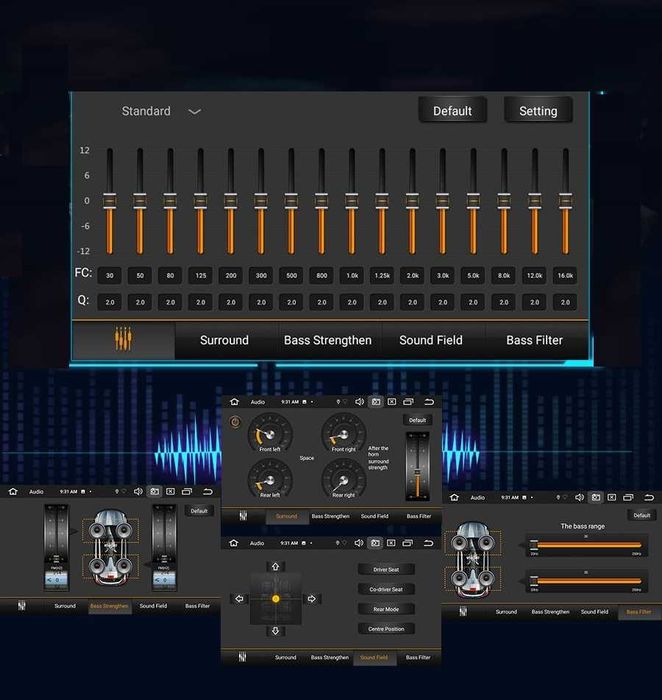
Task: Tap home icon in bass filter screen
Action: pos(454,497)
